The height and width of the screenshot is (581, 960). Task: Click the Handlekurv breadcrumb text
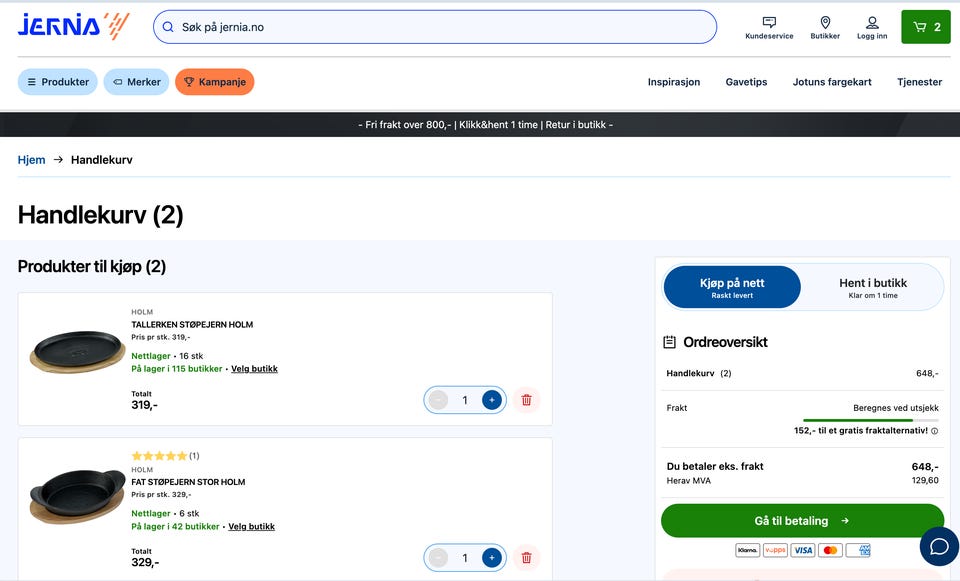[102, 160]
